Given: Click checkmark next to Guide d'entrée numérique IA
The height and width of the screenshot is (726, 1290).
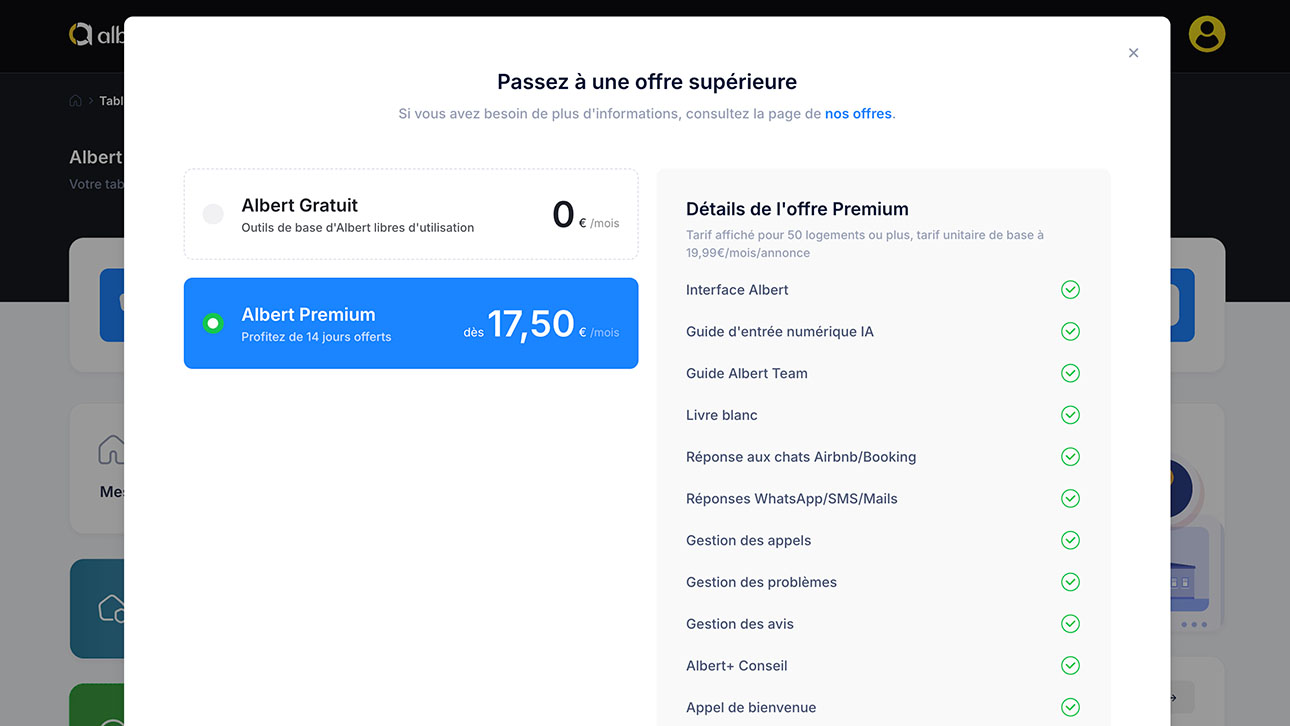Looking at the screenshot, I should [x=1070, y=331].
